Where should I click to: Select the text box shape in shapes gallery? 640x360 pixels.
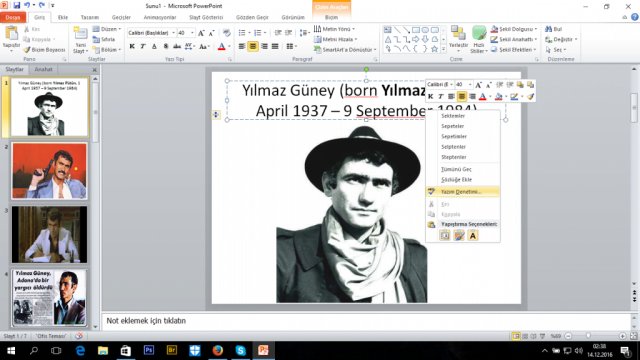point(387,30)
